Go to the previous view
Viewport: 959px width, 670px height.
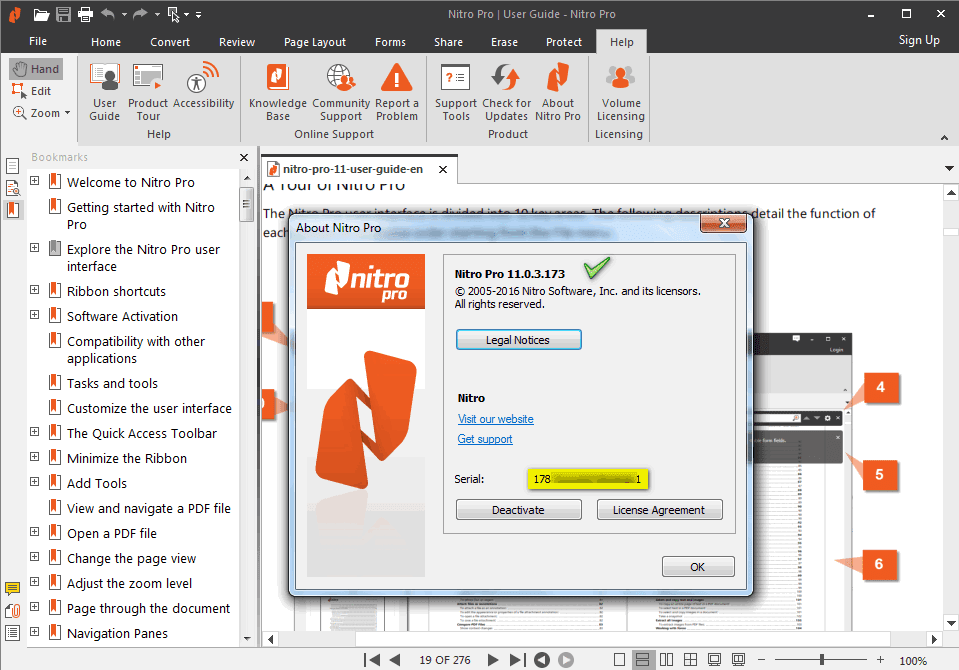[542, 660]
